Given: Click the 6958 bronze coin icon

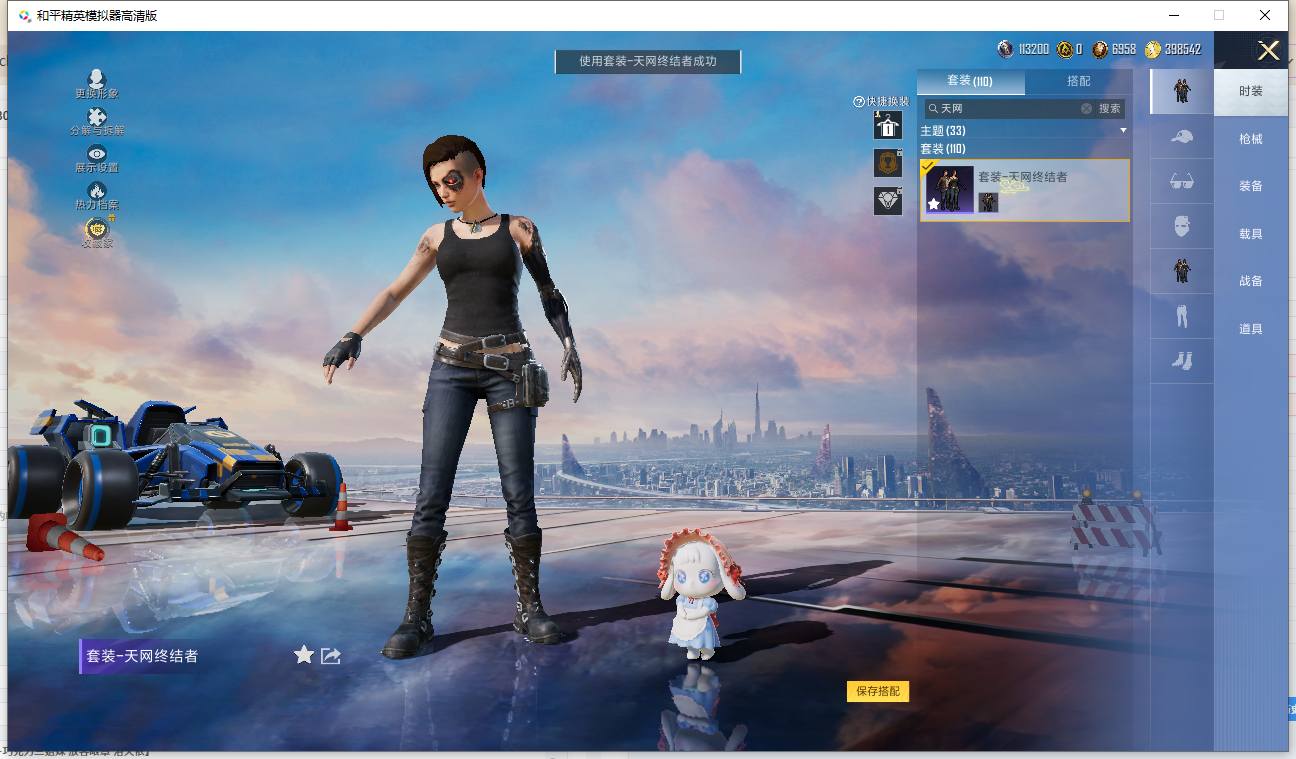Looking at the screenshot, I should click(x=1100, y=49).
